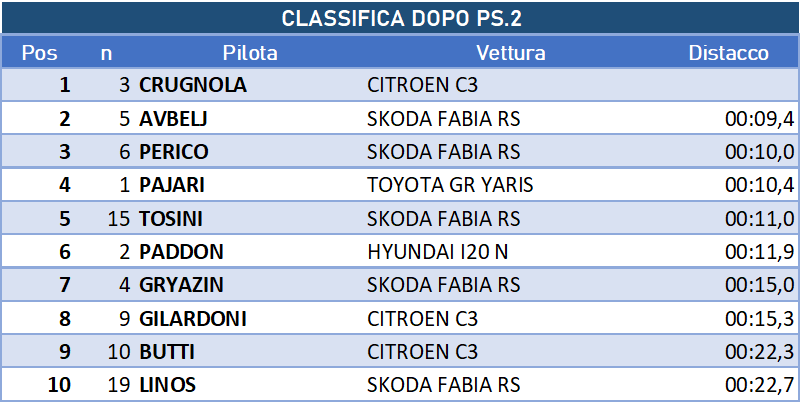Click the GILARDONI driver name

193,319
